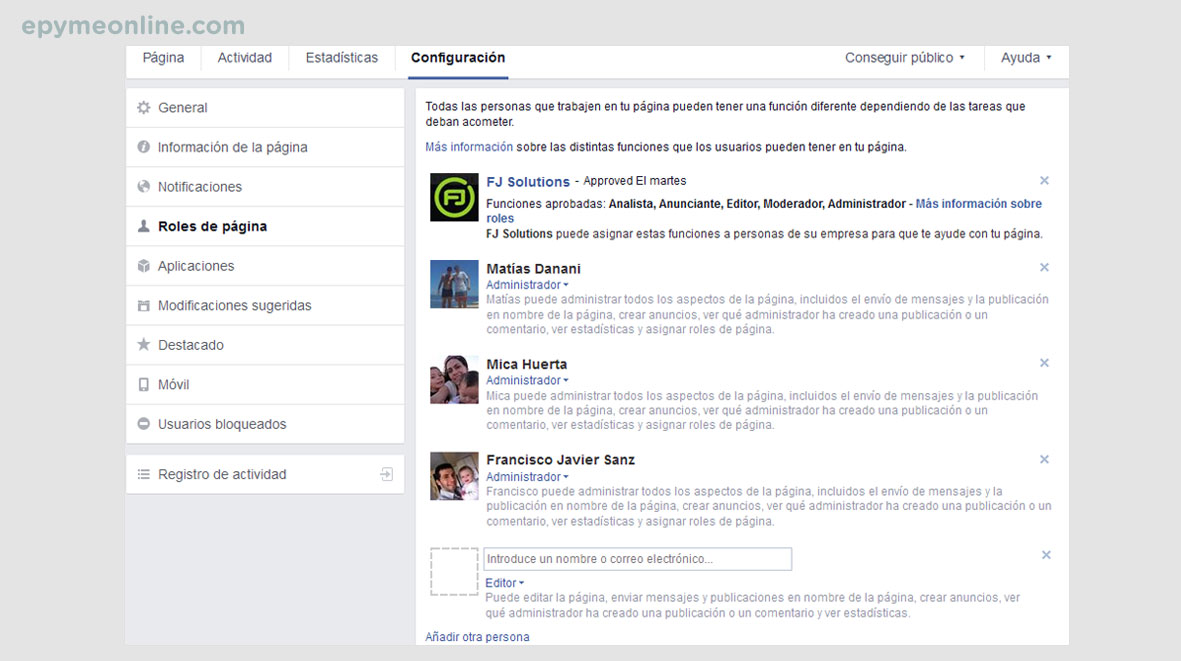Click the Añadir otra persona link
Viewport: 1181px width, 661px height.
[478, 636]
